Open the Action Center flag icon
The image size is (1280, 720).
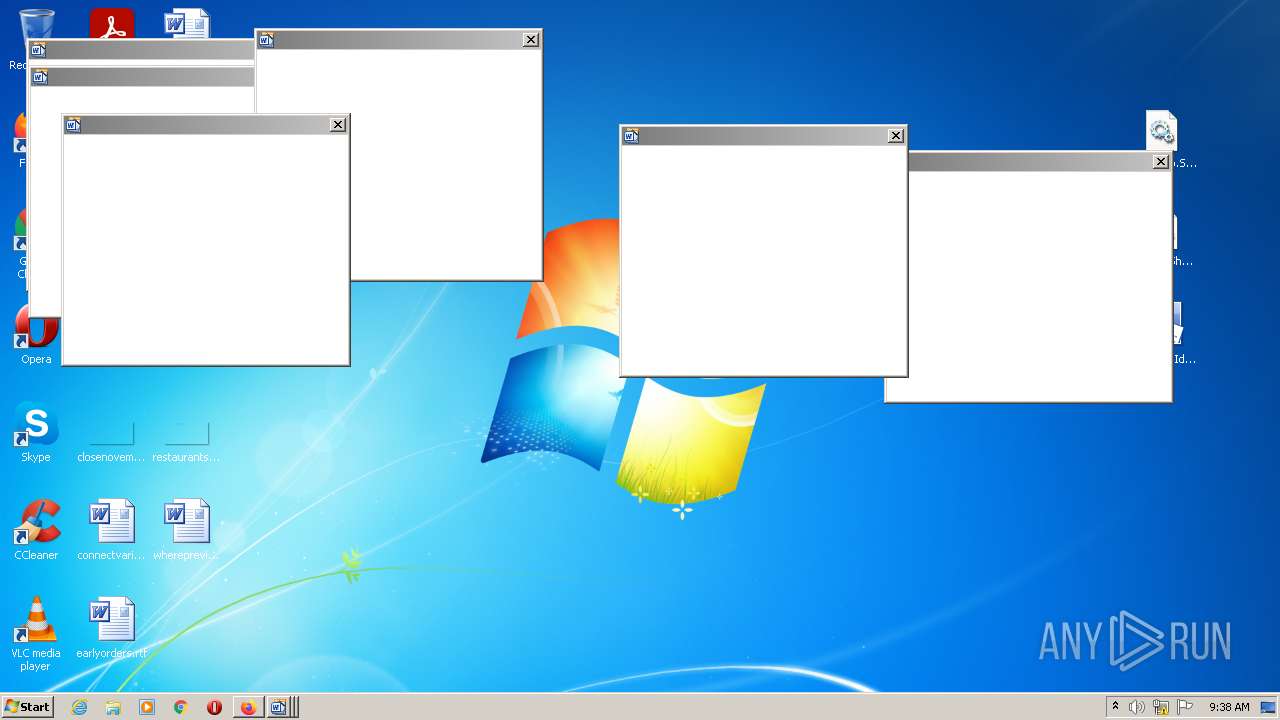(x=1185, y=707)
